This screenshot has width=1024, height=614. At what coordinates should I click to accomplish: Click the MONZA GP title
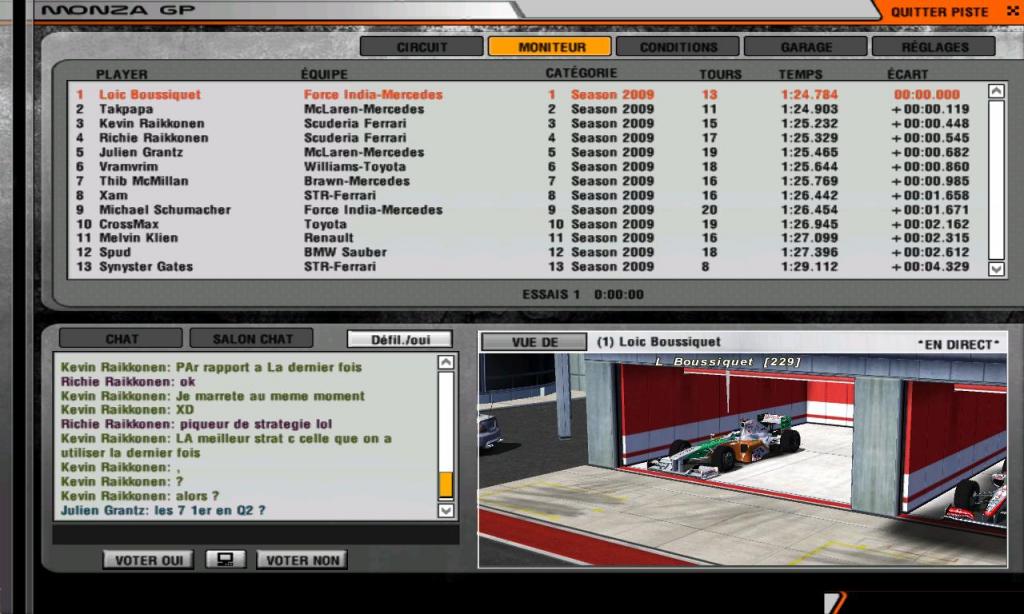(x=118, y=10)
